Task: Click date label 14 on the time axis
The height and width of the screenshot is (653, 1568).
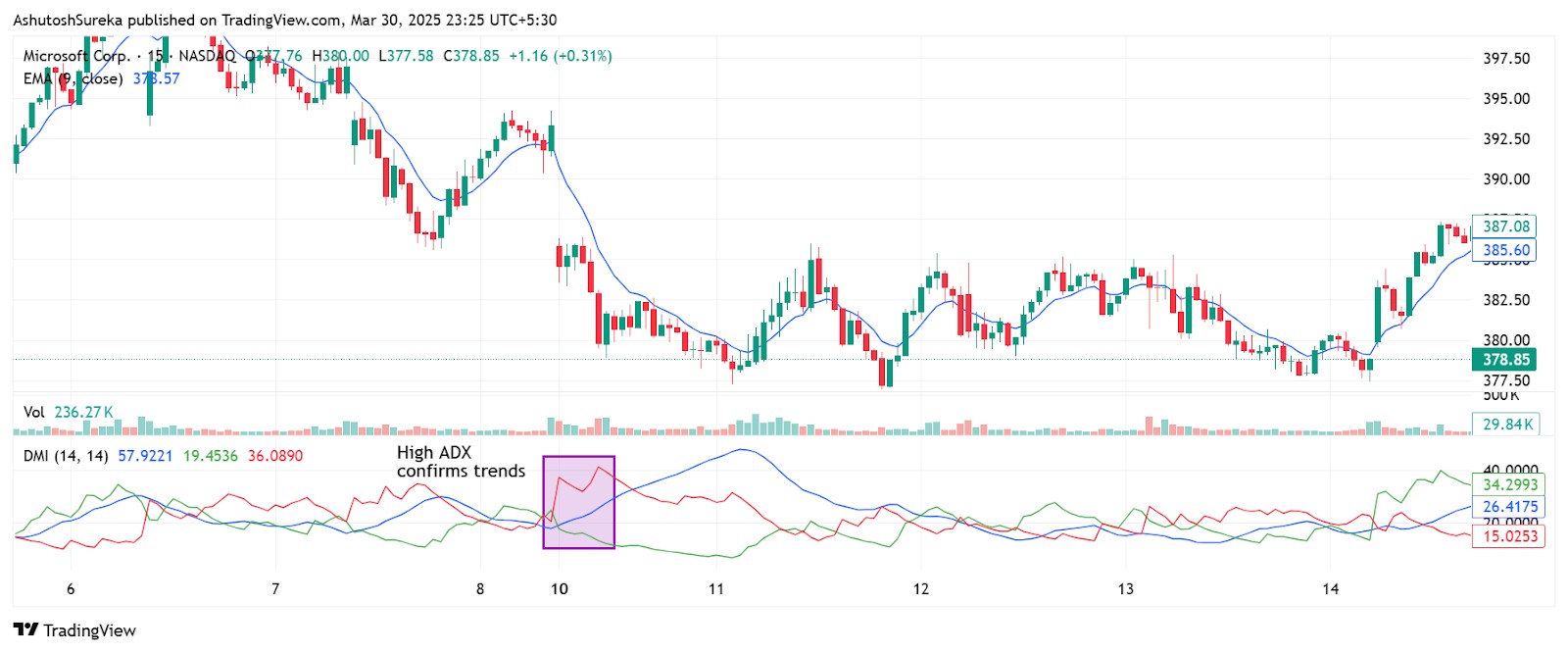Action: click(1330, 589)
